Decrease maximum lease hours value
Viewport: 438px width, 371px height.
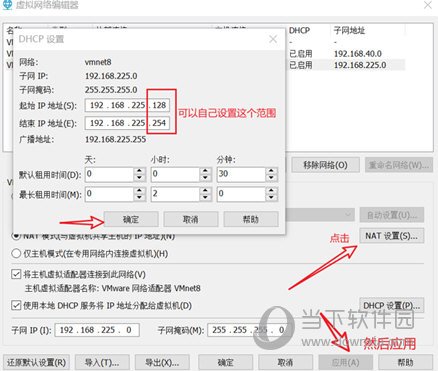coord(205,198)
